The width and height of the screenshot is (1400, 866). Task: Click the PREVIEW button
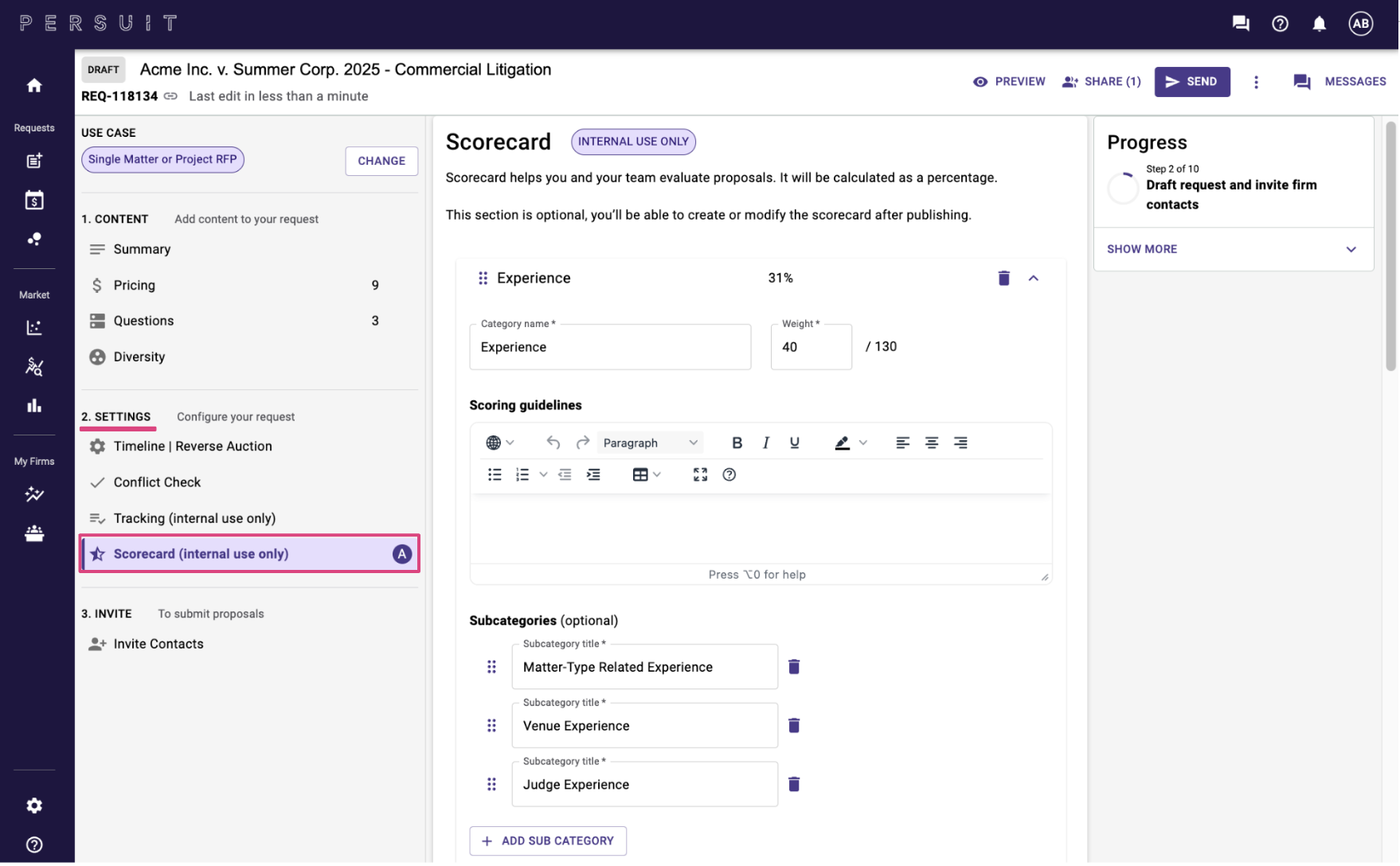click(x=1009, y=82)
